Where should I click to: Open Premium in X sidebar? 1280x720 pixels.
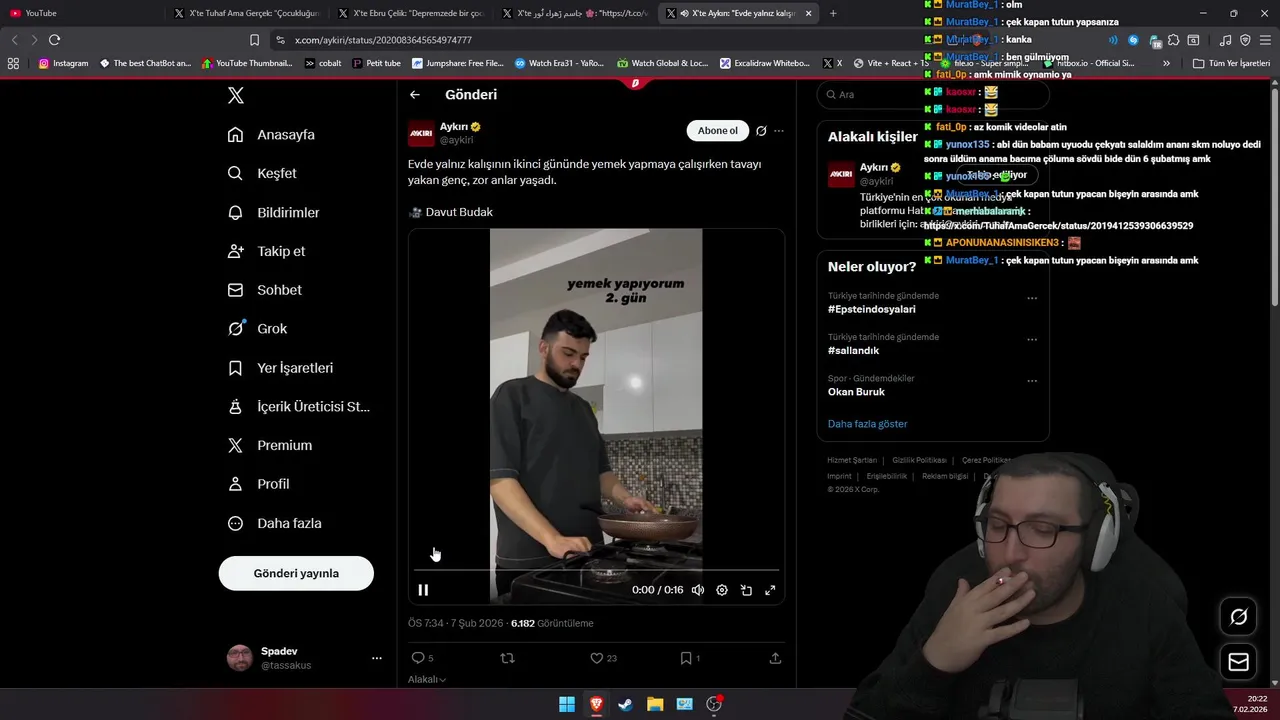[x=269, y=445]
